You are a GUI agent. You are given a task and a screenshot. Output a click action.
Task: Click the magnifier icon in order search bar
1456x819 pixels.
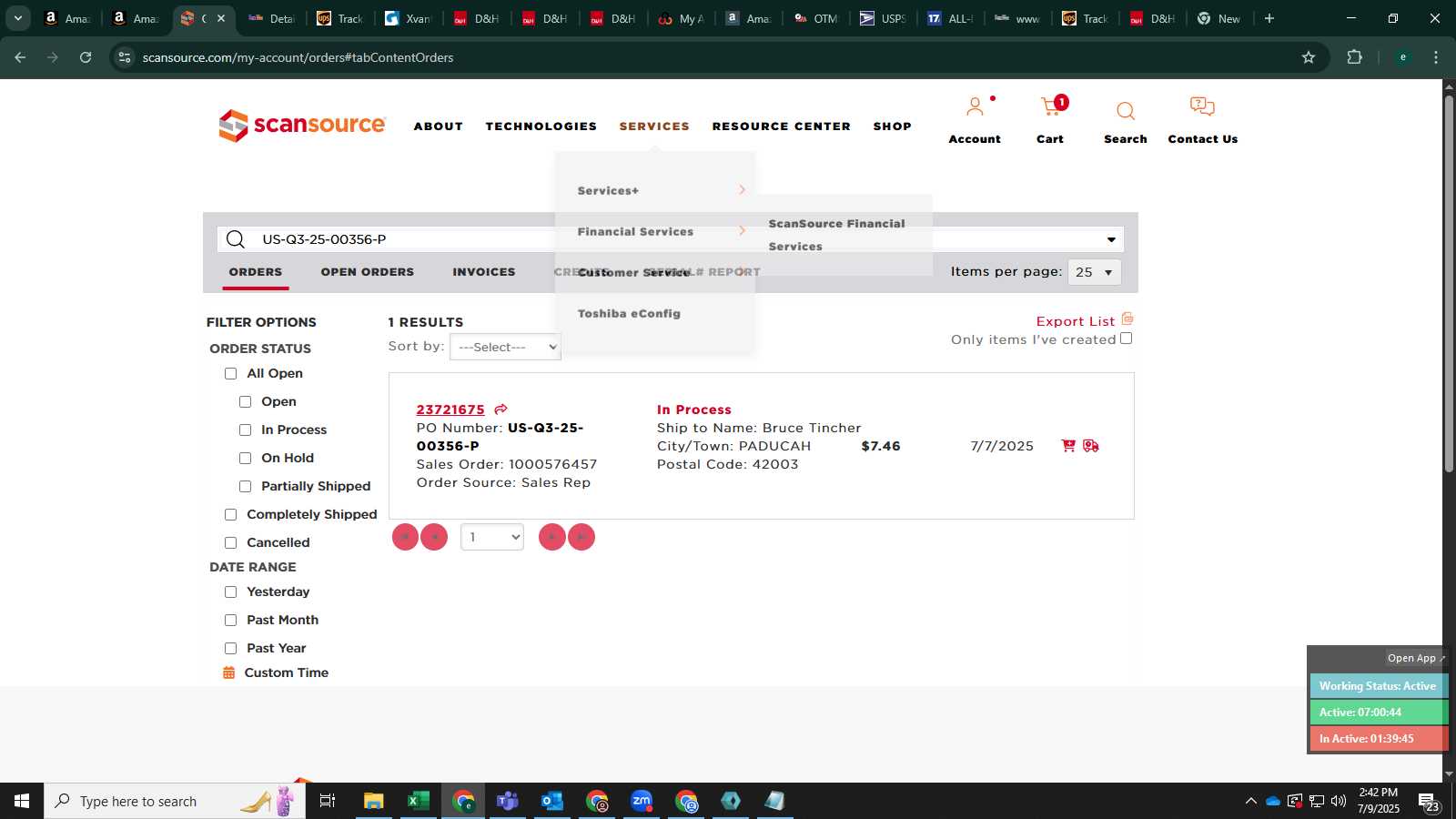[x=236, y=239]
